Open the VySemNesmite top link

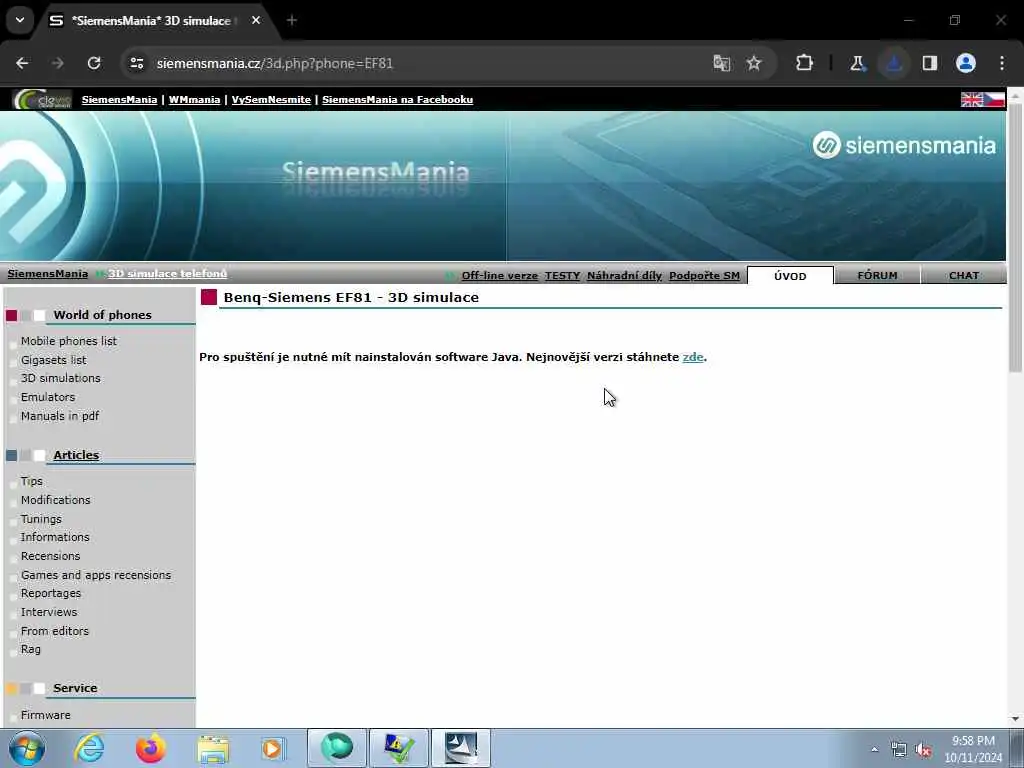271,99
